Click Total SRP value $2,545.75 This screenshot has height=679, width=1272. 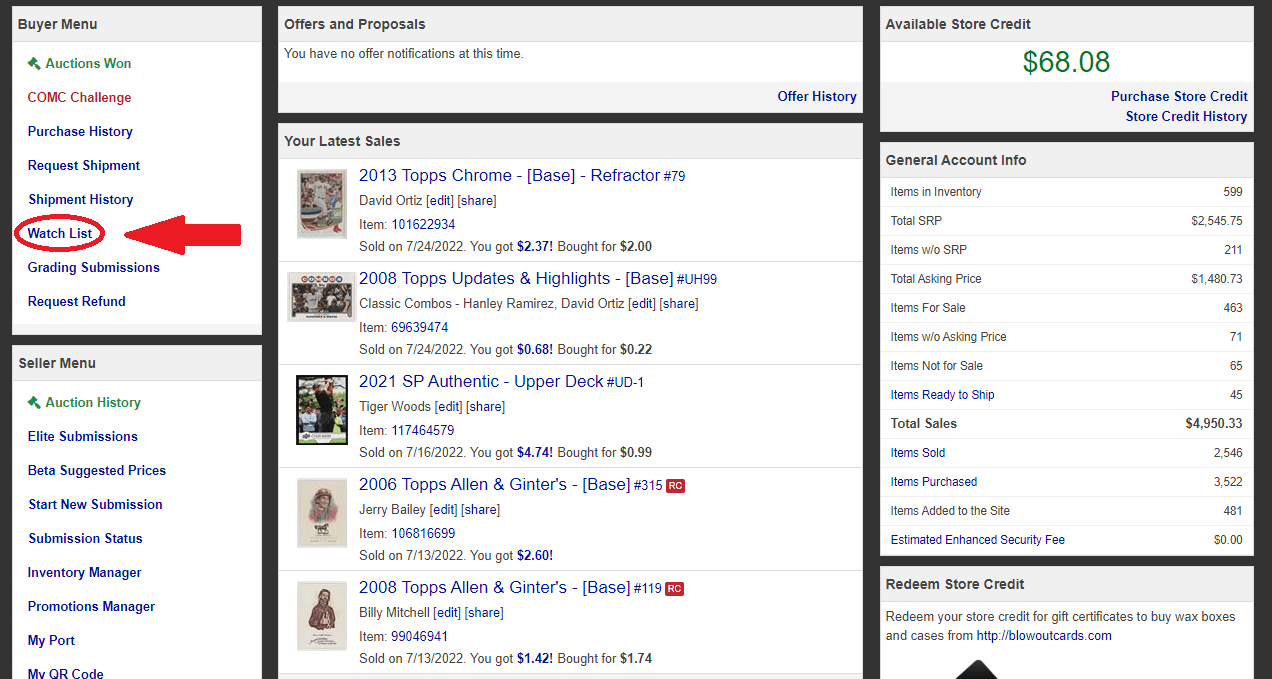coord(1217,220)
